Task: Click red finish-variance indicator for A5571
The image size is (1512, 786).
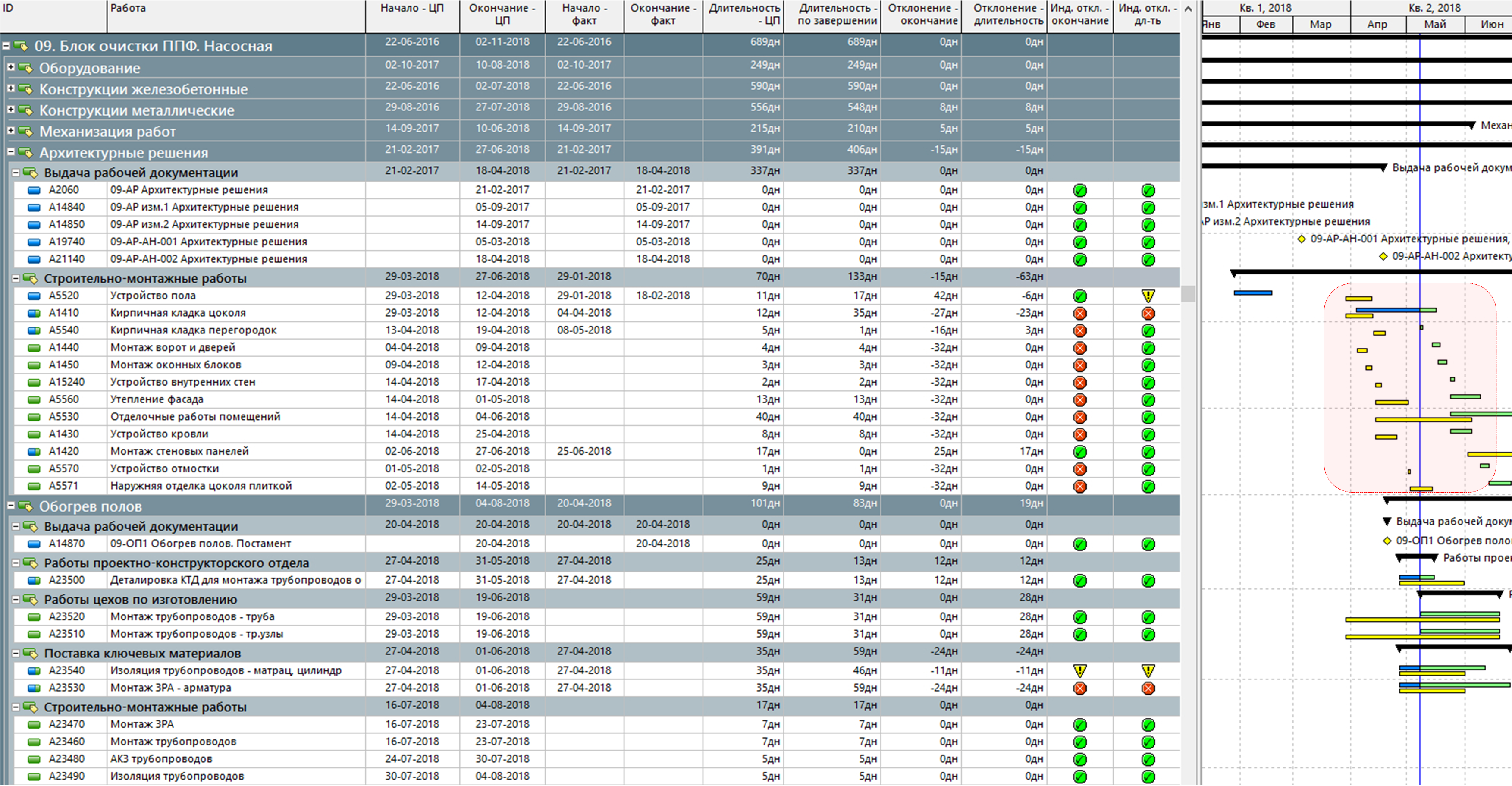Action: [x=1079, y=487]
